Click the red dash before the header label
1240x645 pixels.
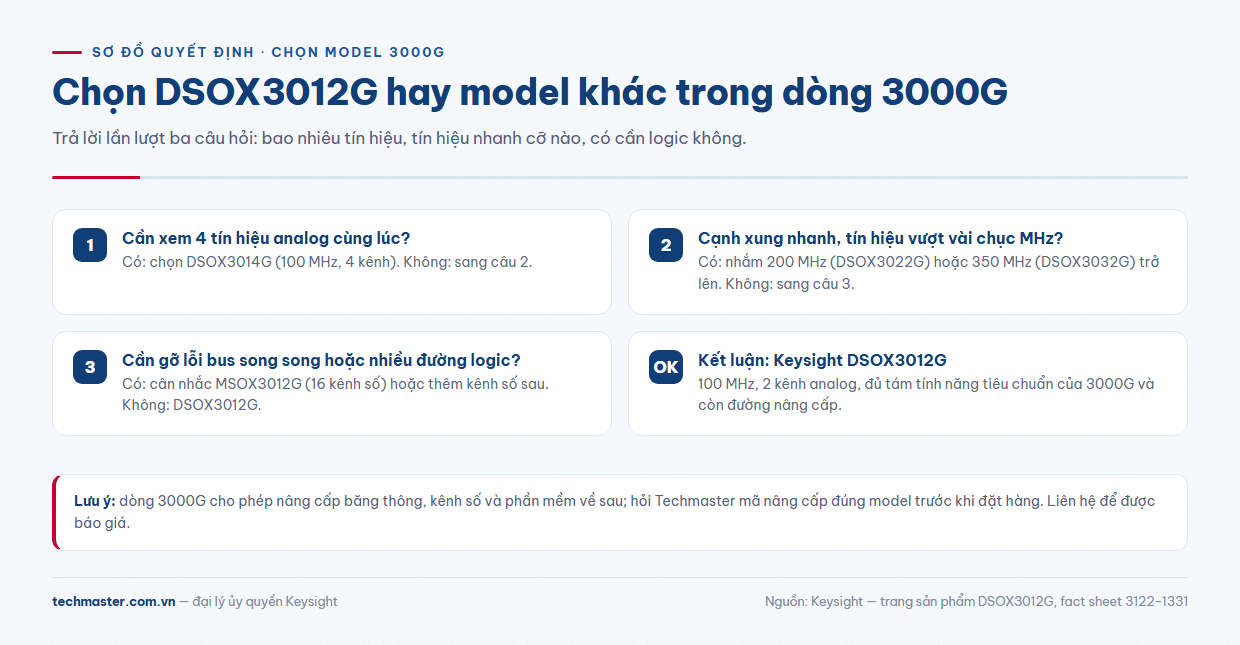[x=67, y=52]
